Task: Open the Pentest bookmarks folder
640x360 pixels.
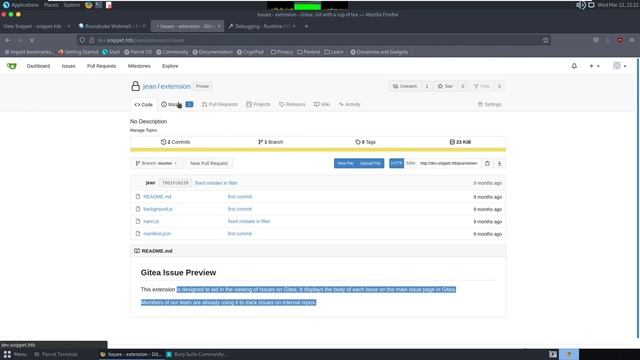Action: click(309, 52)
